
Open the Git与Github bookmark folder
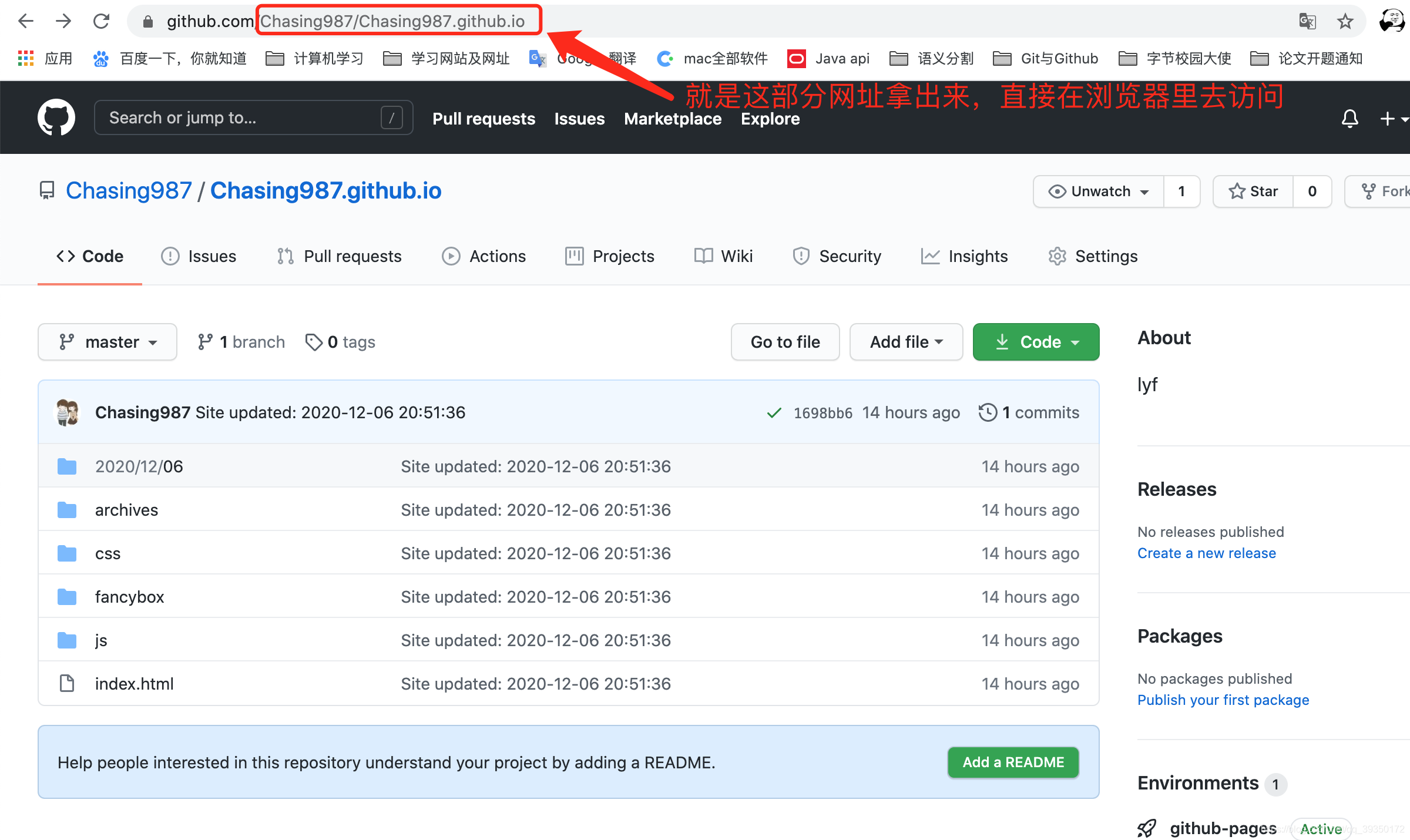coord(1045,58)
